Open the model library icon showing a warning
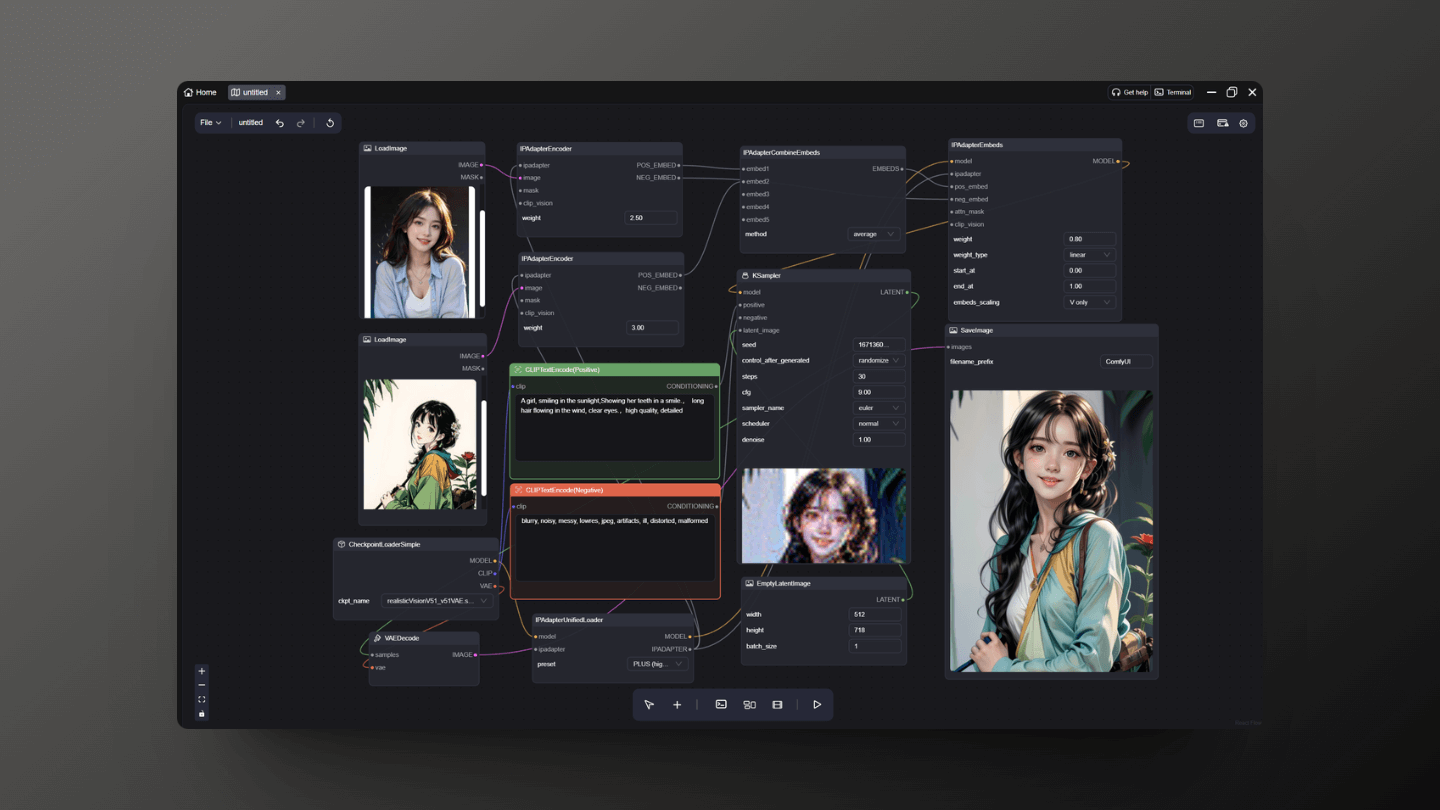The image size is (1440, 810). (1222, 122)
